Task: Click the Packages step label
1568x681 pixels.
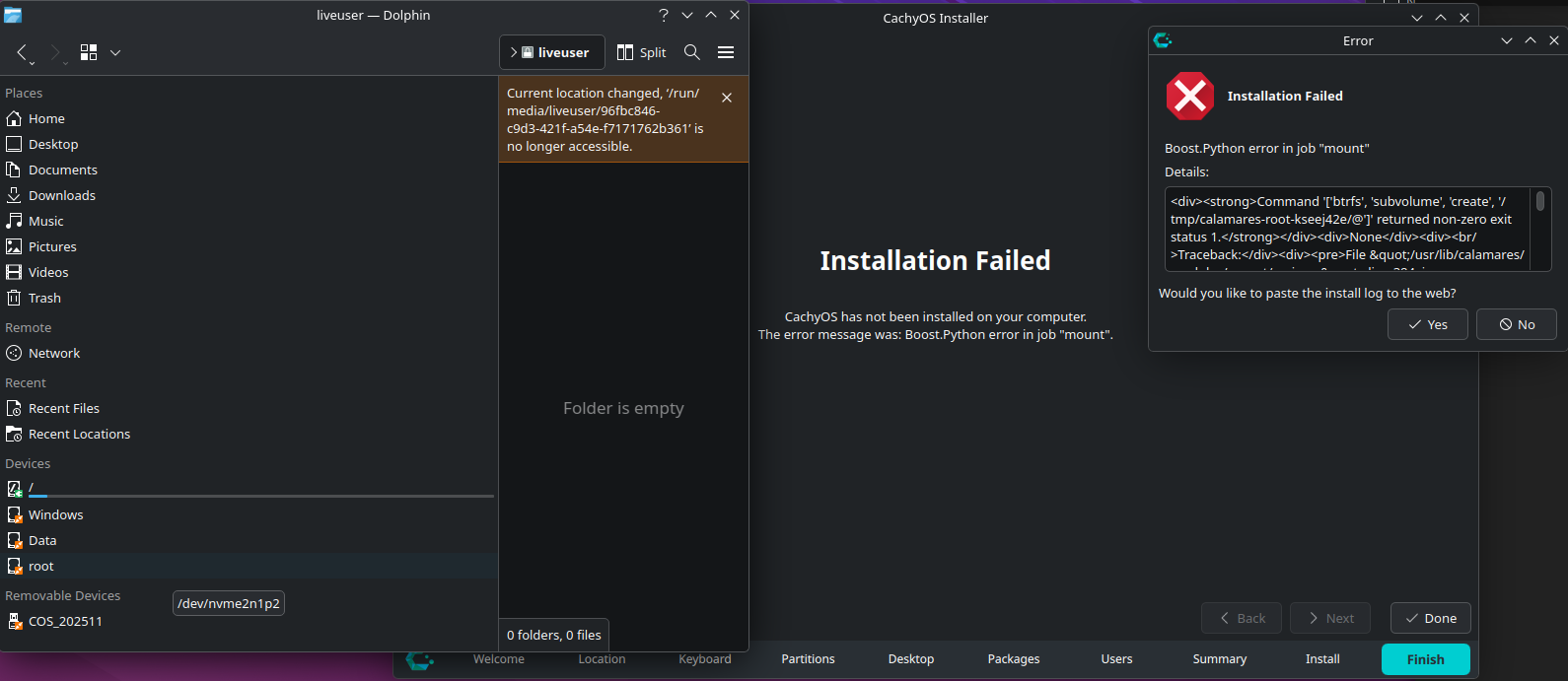Action: (1014, 659)
